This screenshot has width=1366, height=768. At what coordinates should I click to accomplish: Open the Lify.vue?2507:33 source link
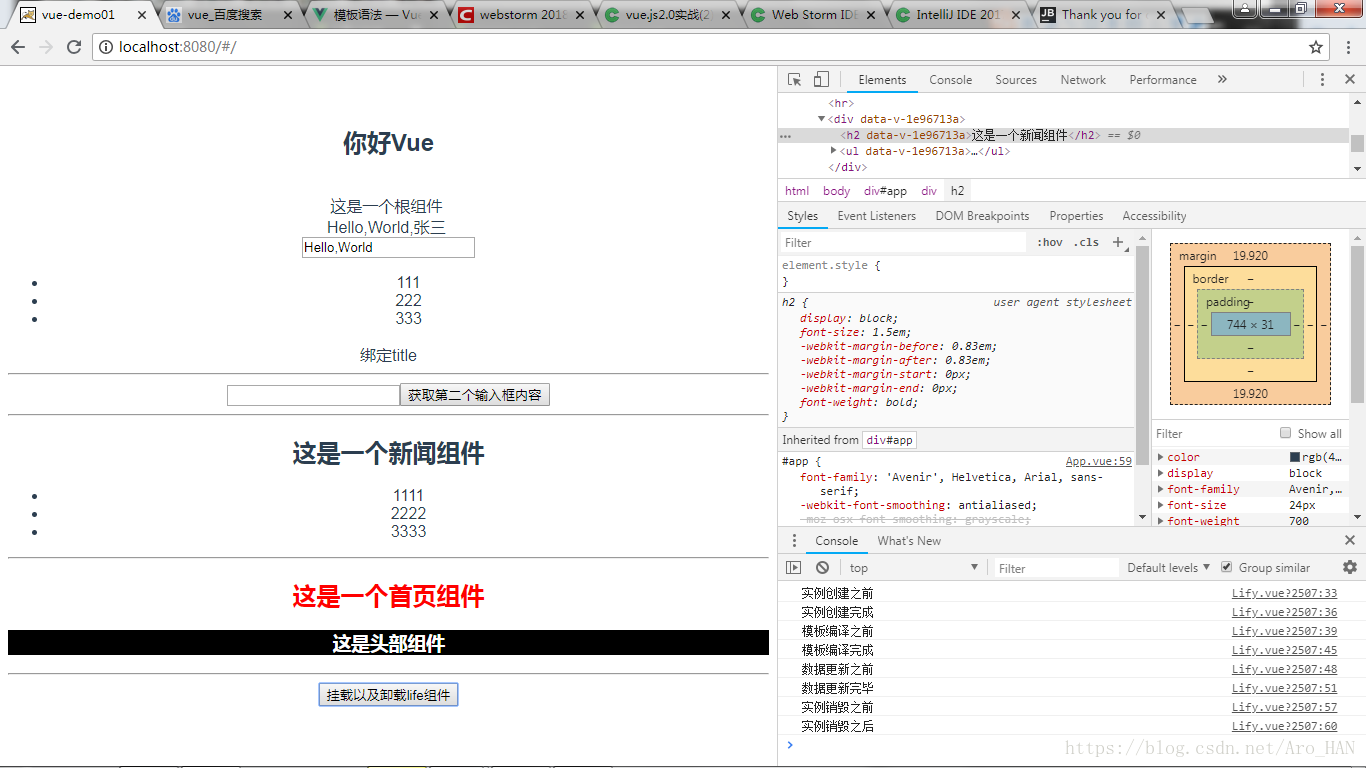point(1284,593)
